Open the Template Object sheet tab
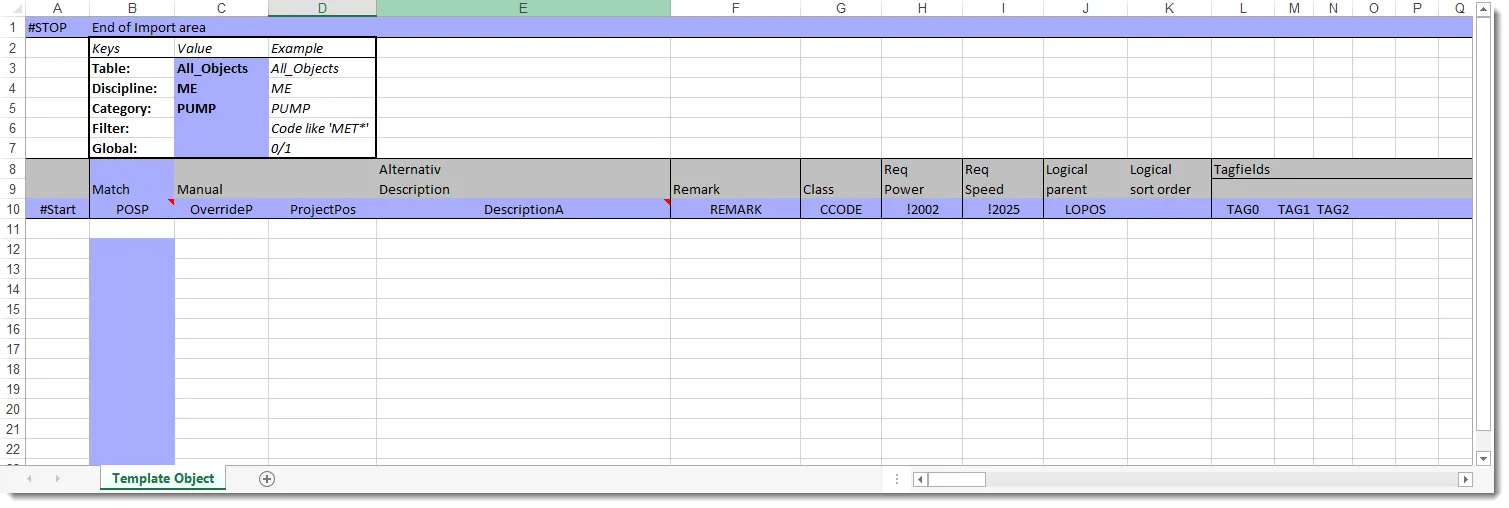1509x508 pixels. pos(163,479)
